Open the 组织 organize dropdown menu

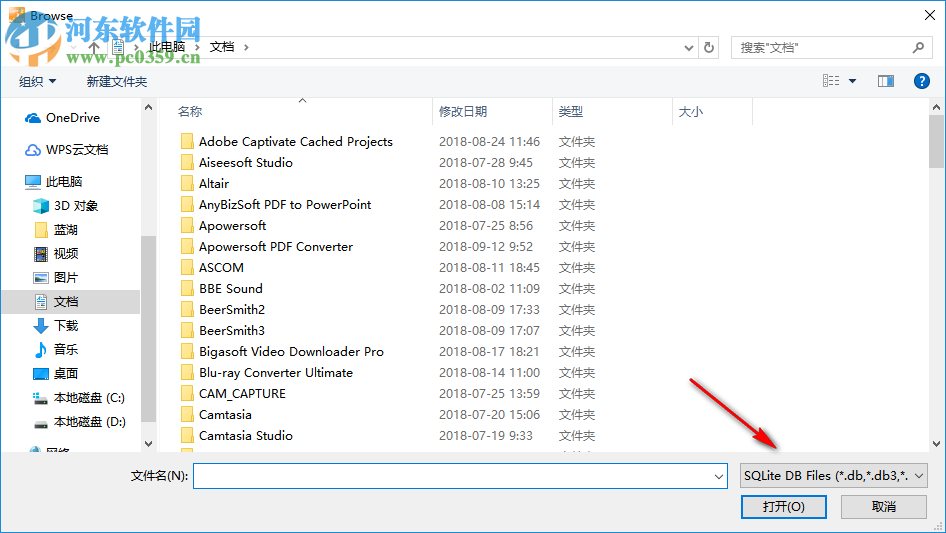[37, 81]
